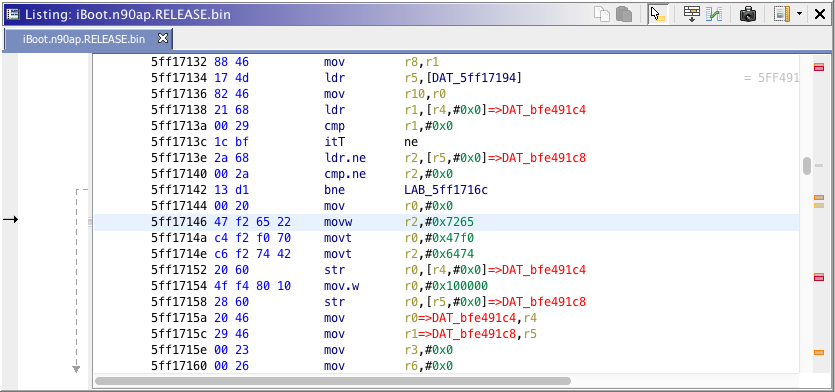Click the top red marker in overview margin
Image resolution: width=835 pixels, height=392 pixels.
(x=818, y=67)
